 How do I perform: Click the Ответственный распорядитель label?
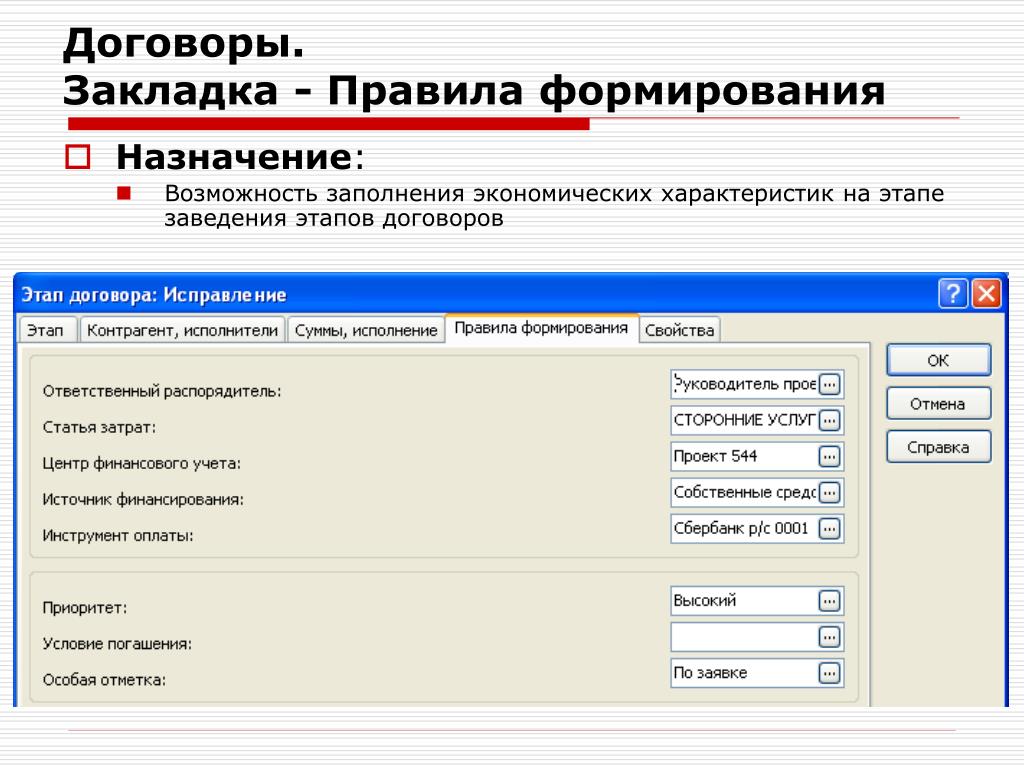162,391
